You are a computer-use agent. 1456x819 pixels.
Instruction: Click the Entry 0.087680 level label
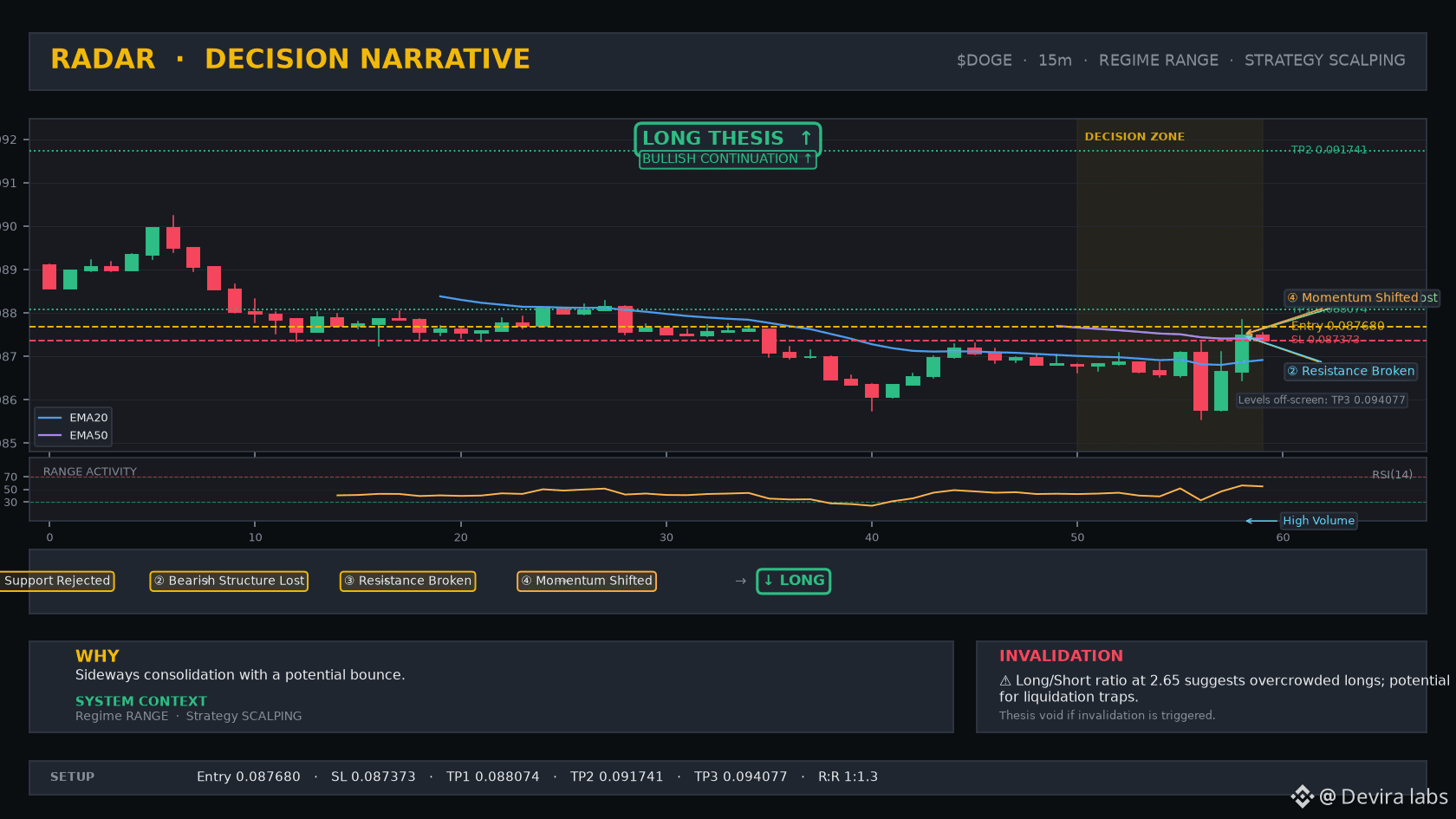pos(1337,326)
